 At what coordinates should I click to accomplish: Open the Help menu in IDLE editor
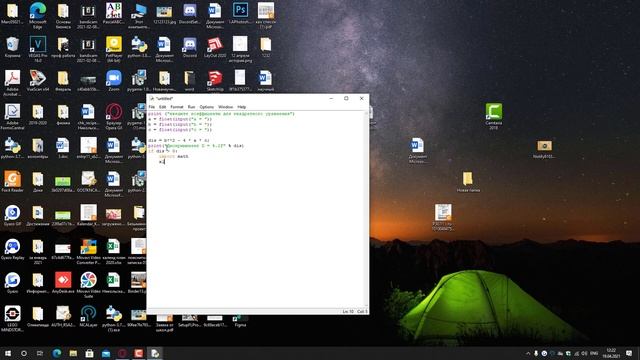click(x=242, y=107)
